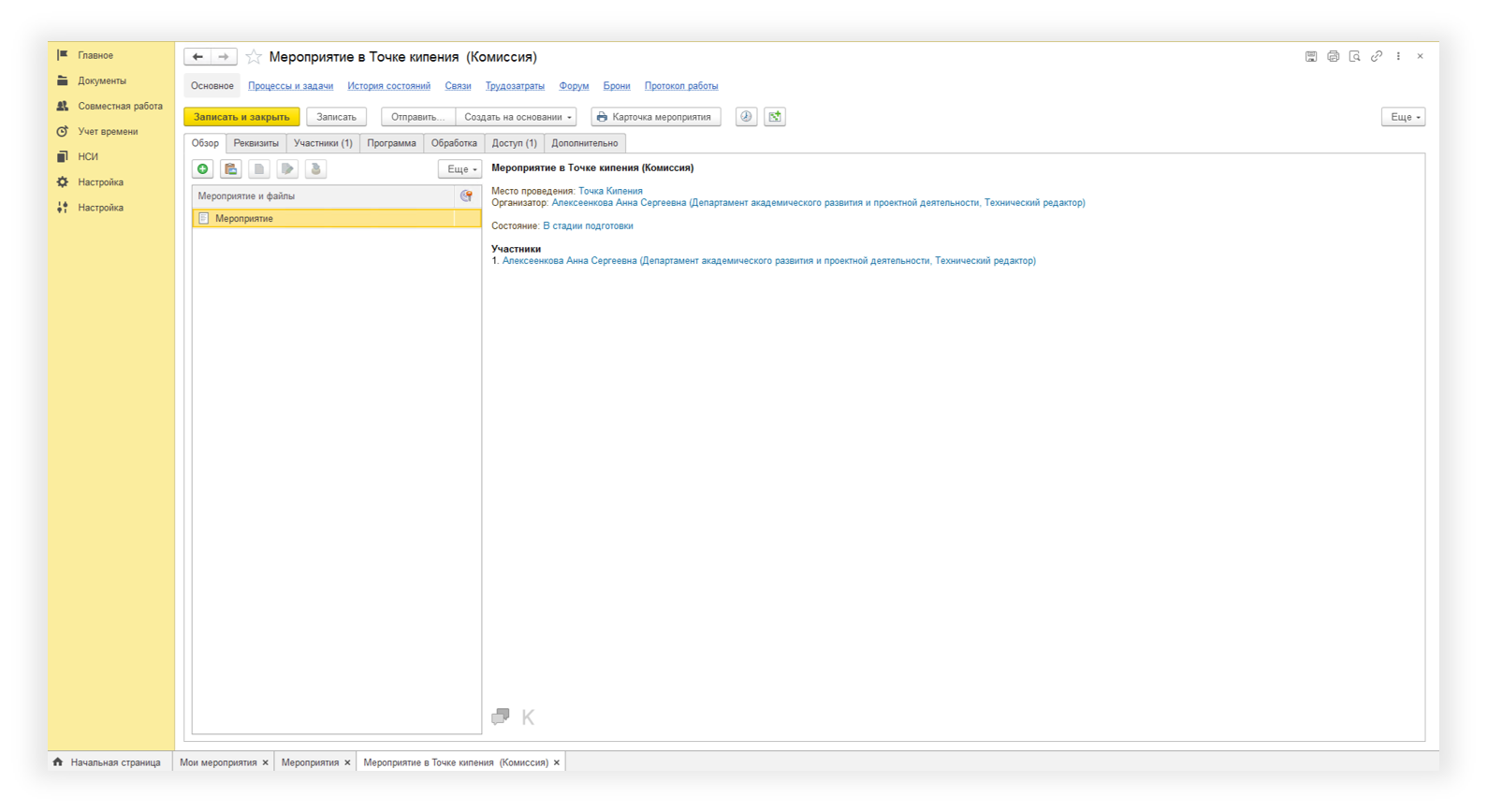Open the Протокол работы link
The height and width of the screenshot is (812, 1487).
(x=681, y=86)
